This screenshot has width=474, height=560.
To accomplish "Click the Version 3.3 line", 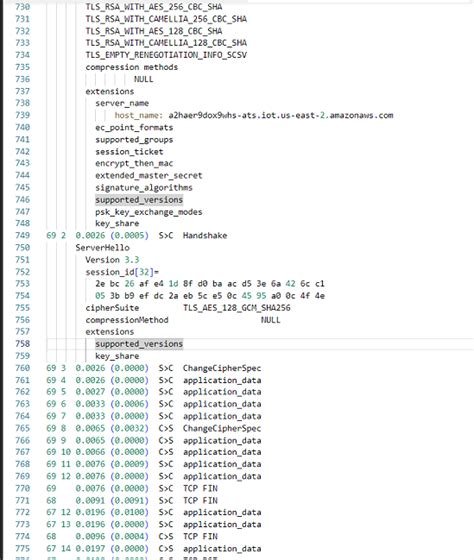I will [112, 260].
